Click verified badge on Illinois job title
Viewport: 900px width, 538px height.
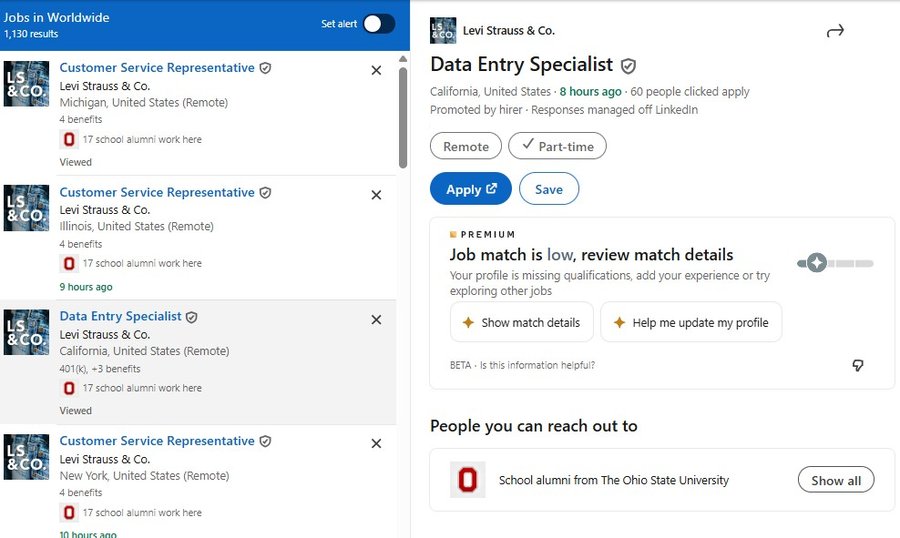pos(265,193)
